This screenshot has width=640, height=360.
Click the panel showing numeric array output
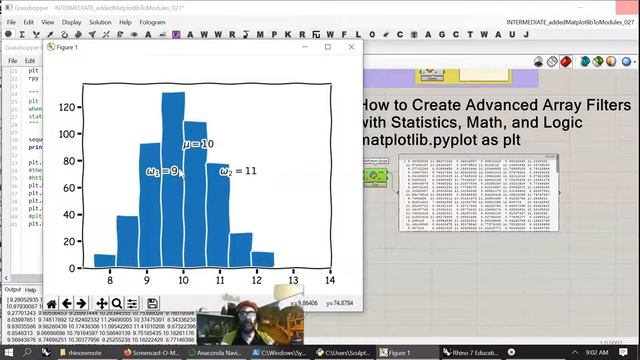click(x=478, y=193)
